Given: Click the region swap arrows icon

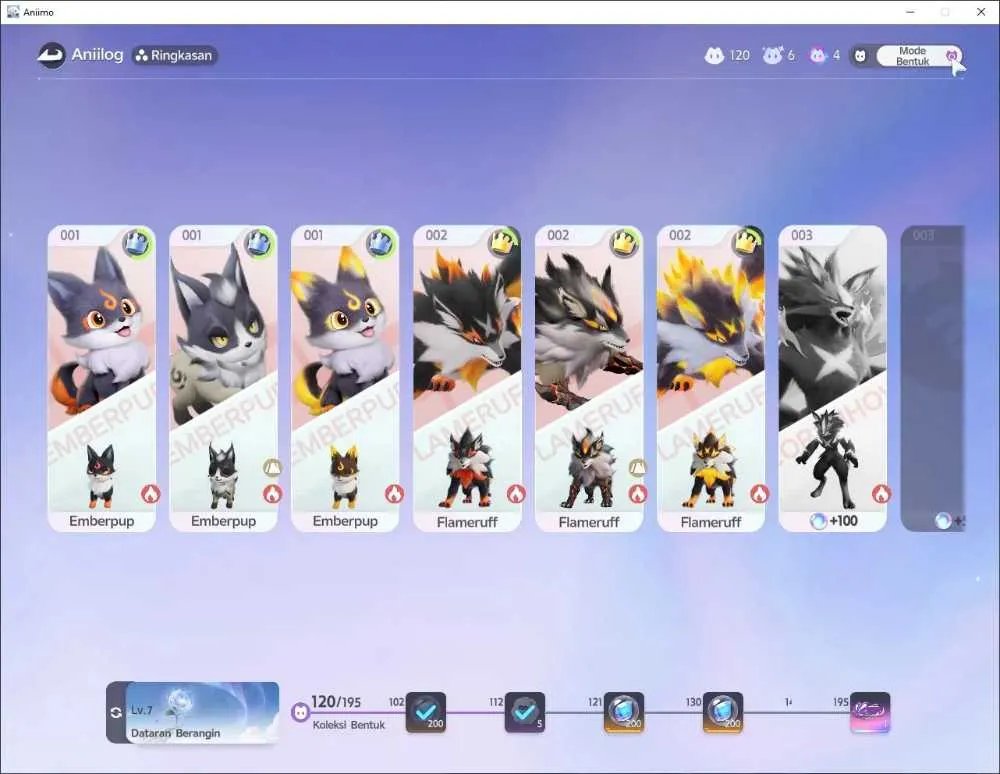Looking at the screenshot, I should coord(116,712).
